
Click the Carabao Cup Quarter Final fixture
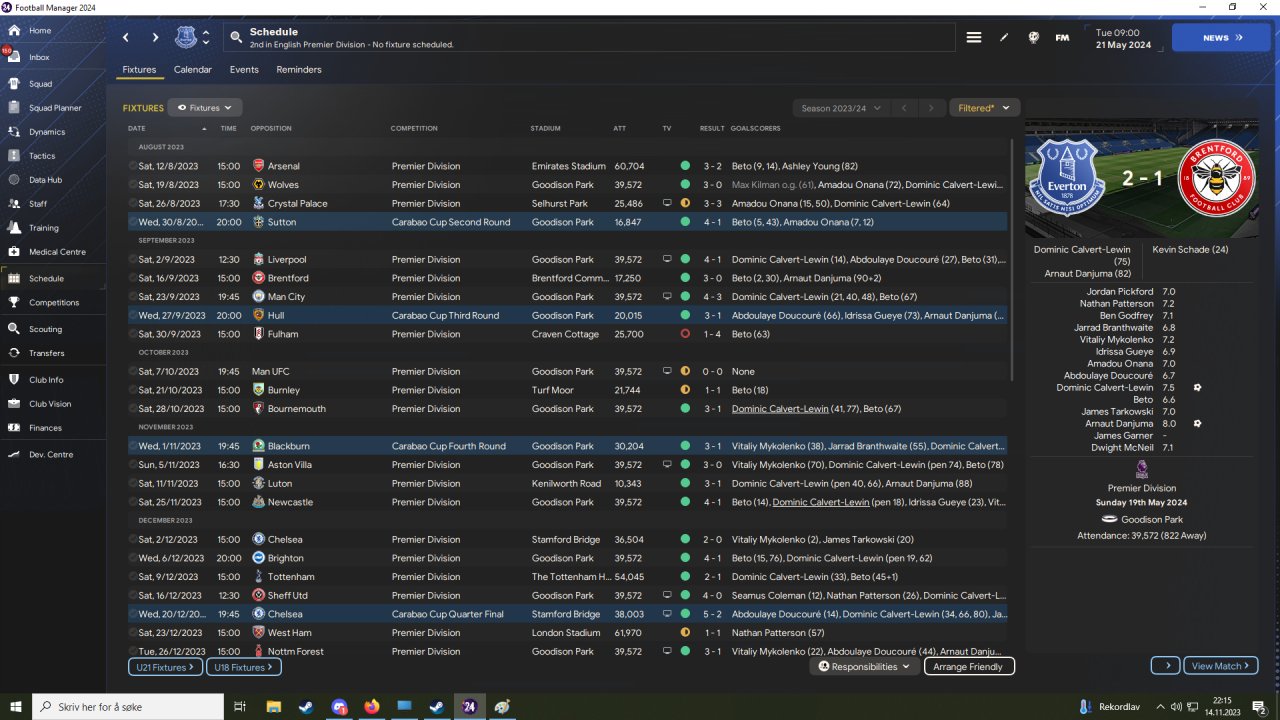[567, 614]
